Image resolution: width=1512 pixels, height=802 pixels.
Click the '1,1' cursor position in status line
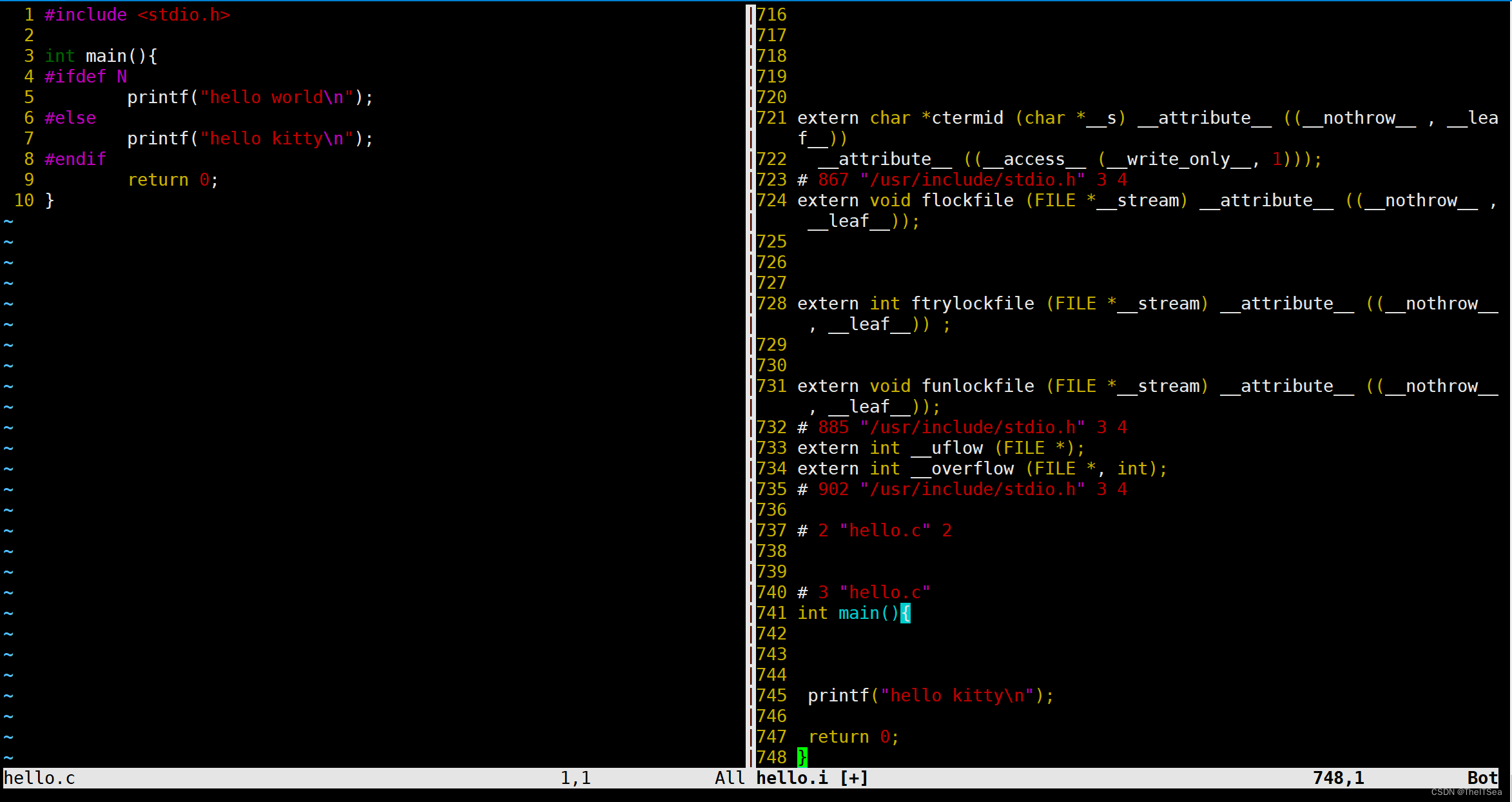[576, 778]
